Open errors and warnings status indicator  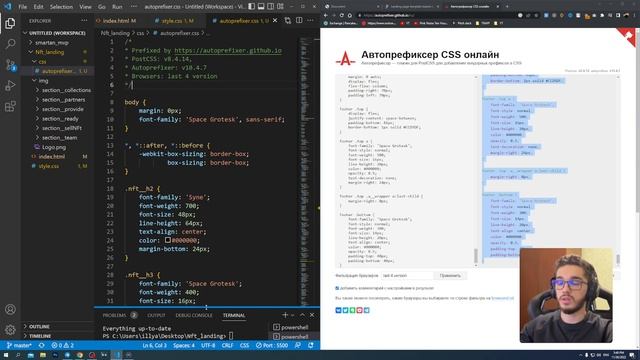click(62, 345)
